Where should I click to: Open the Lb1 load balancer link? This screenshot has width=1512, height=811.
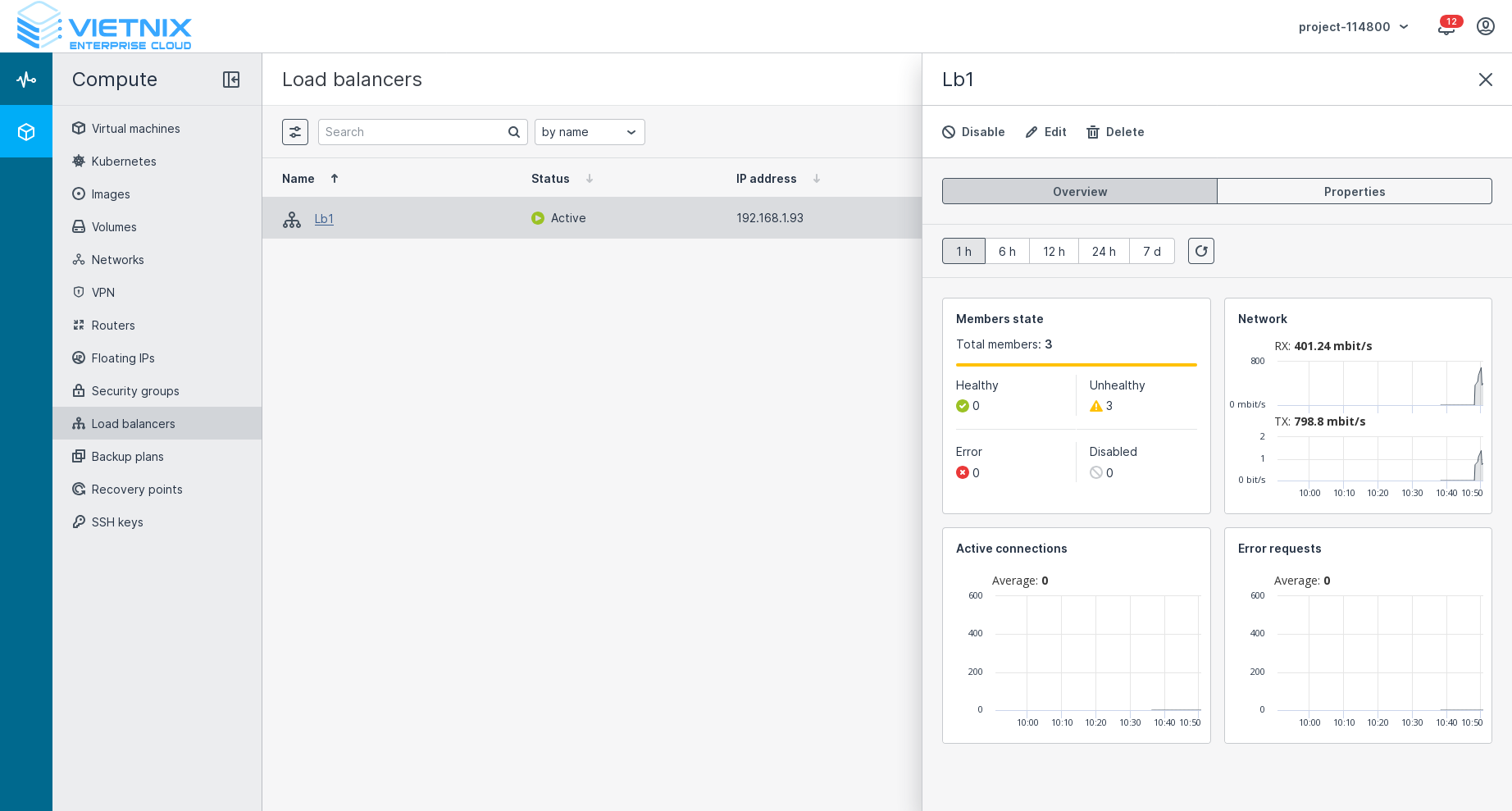tap(324, 219)
